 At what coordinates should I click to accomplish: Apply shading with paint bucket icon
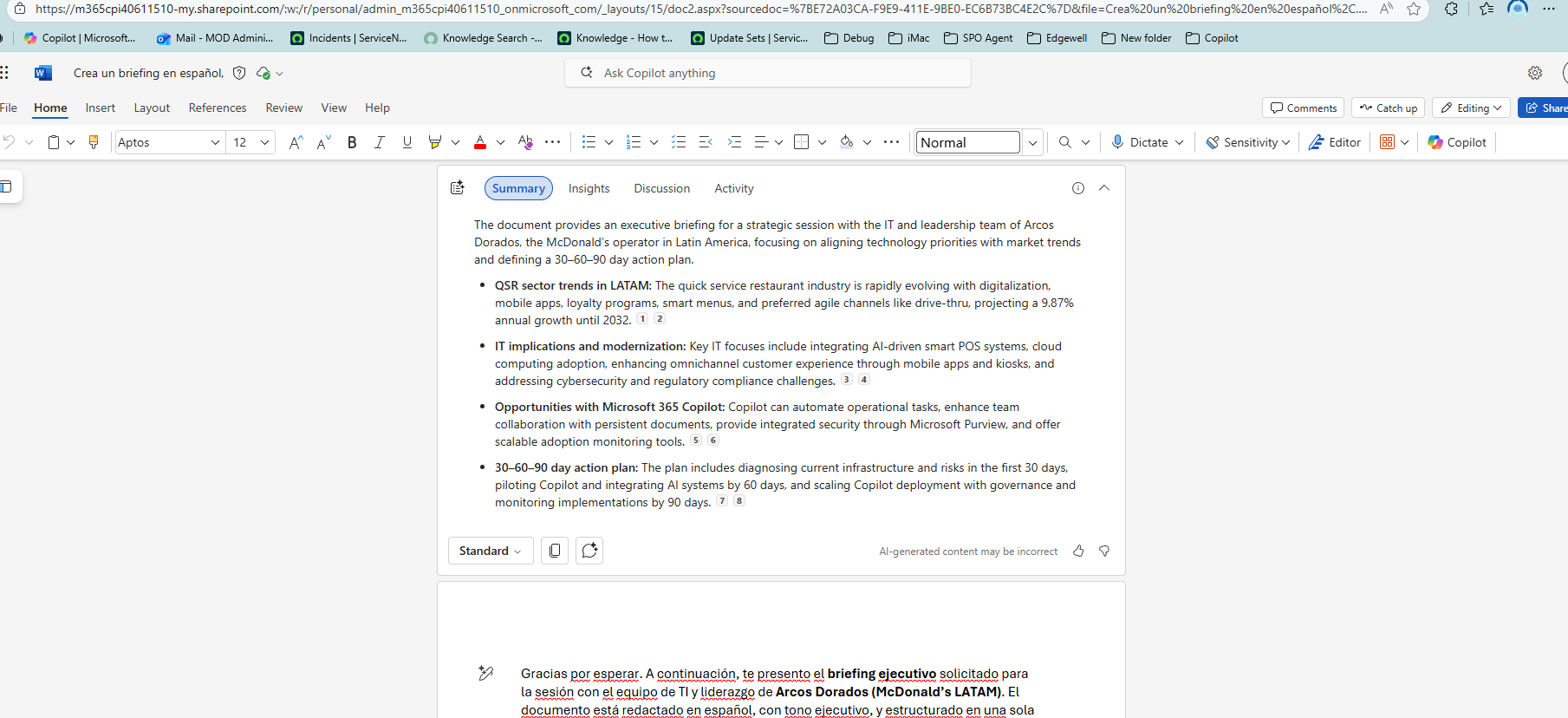[x=847, y=142]
